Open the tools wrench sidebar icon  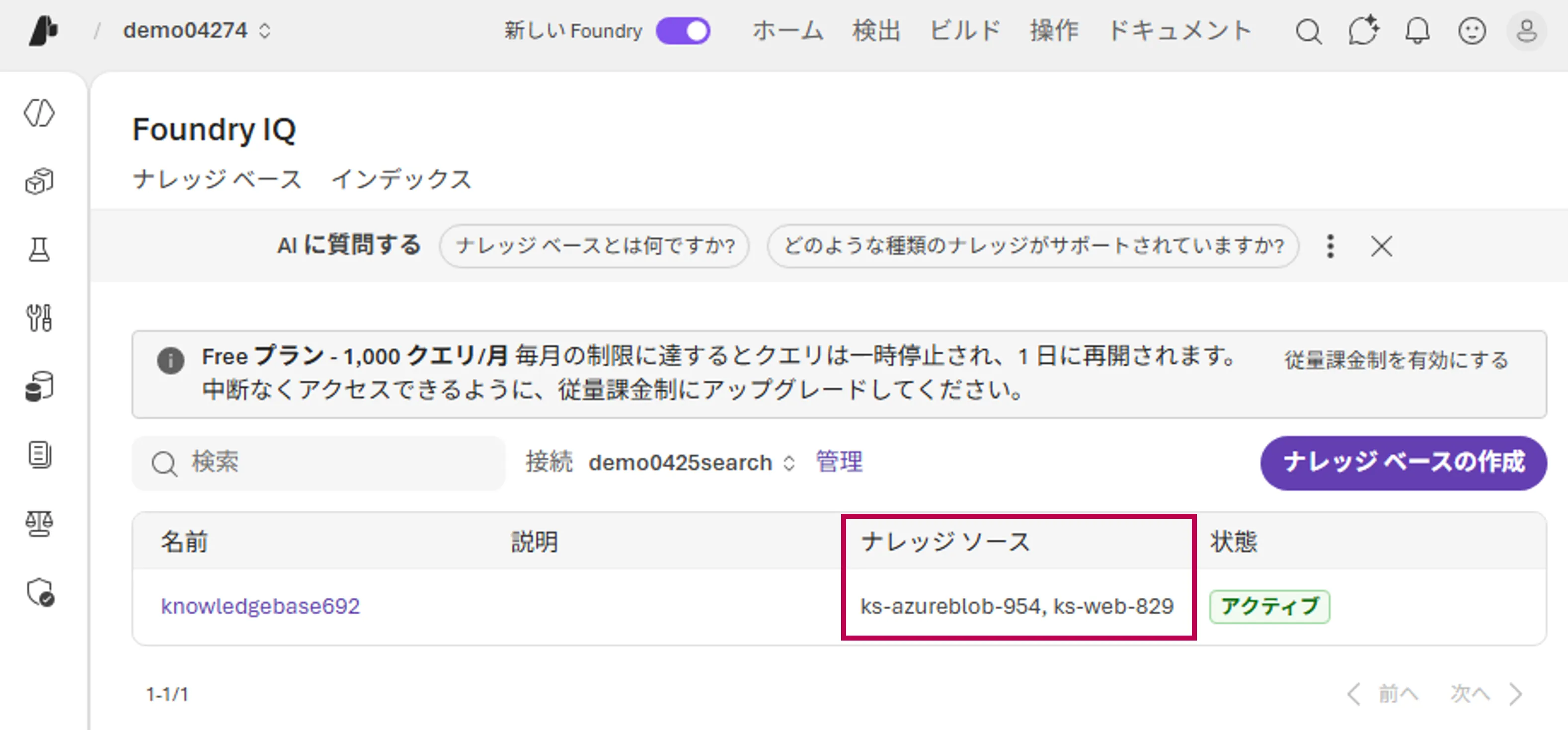pos(40,318)
